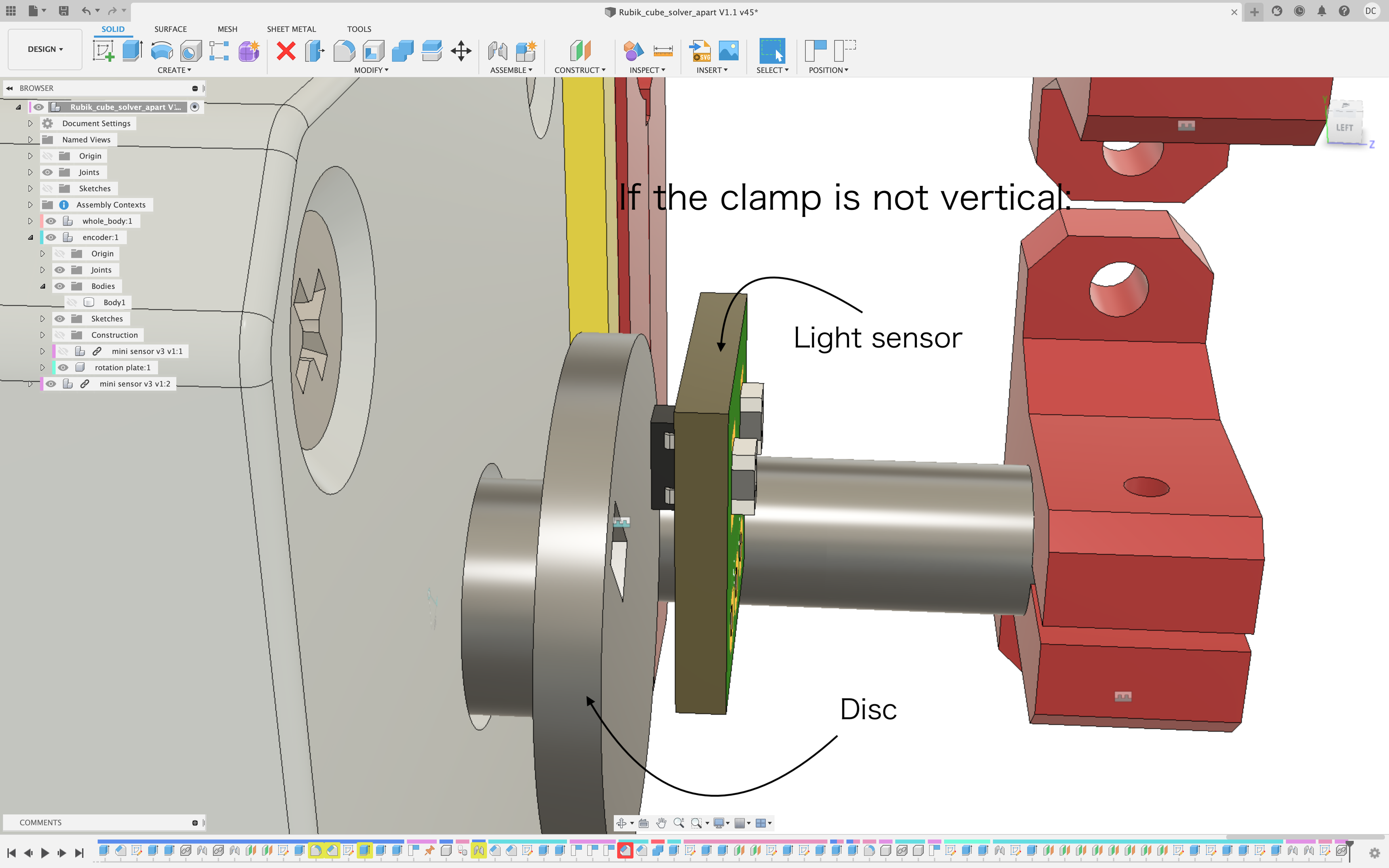
Task: Expand the Assembly Contexts node
Action: pos(31,205)
